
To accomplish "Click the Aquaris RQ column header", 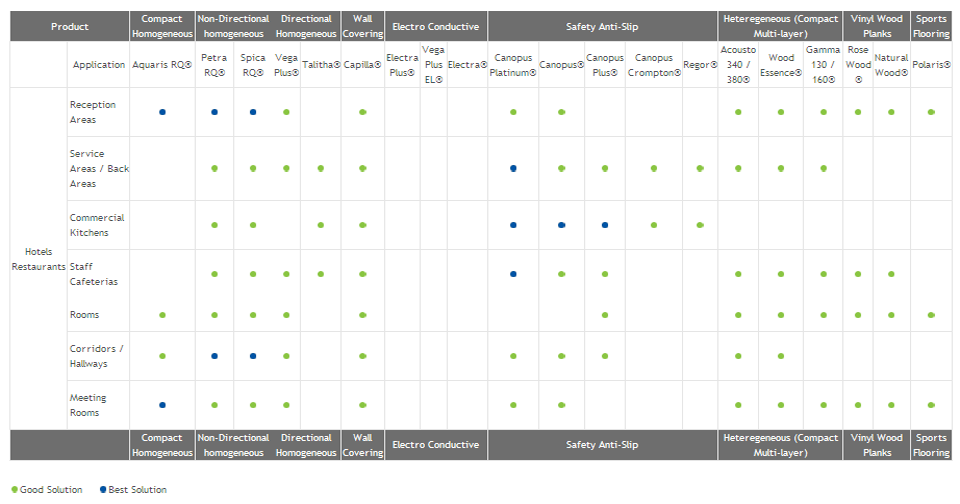I will tap(162, 65).
